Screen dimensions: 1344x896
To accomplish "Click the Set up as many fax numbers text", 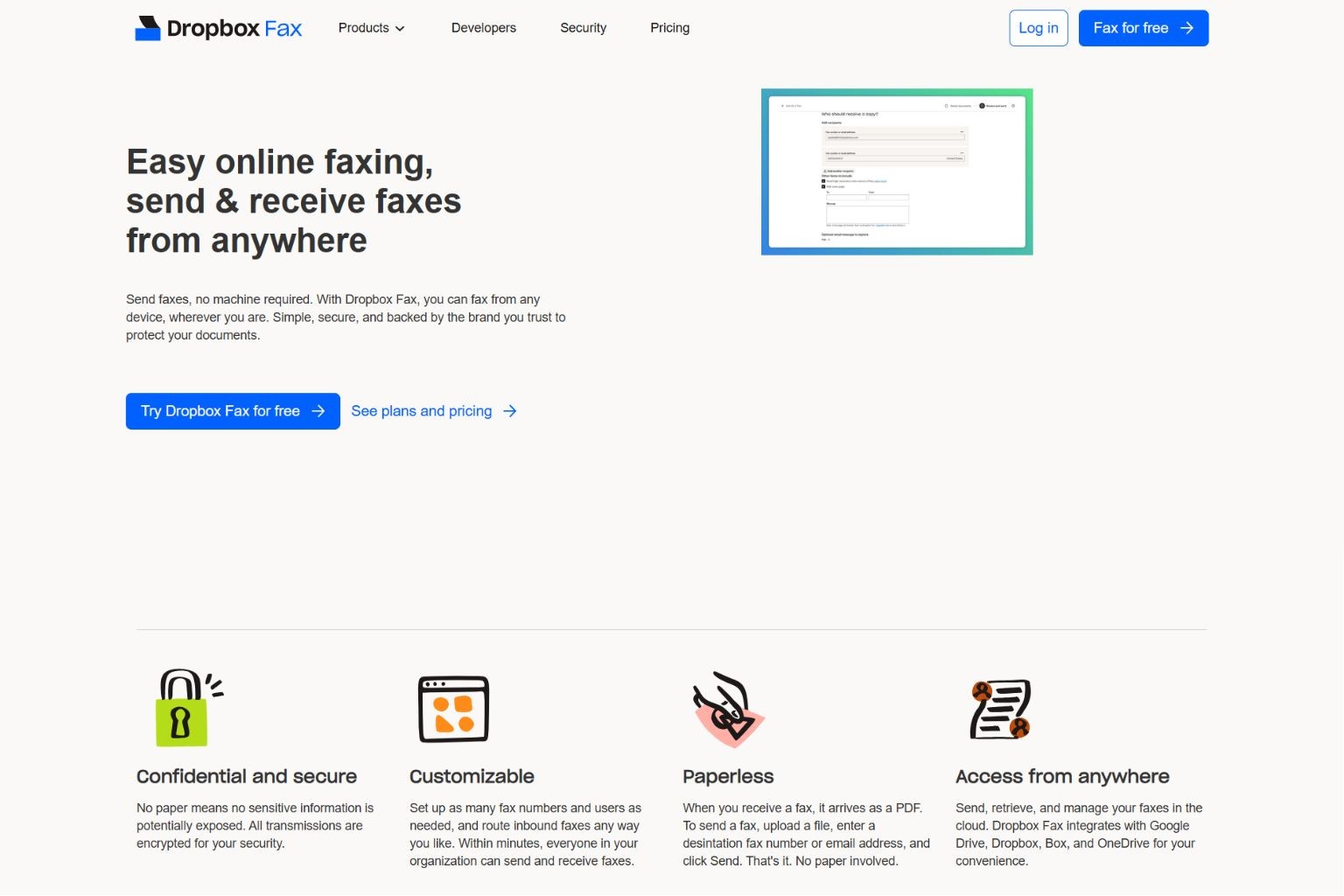I will click(x=525, y=834).
